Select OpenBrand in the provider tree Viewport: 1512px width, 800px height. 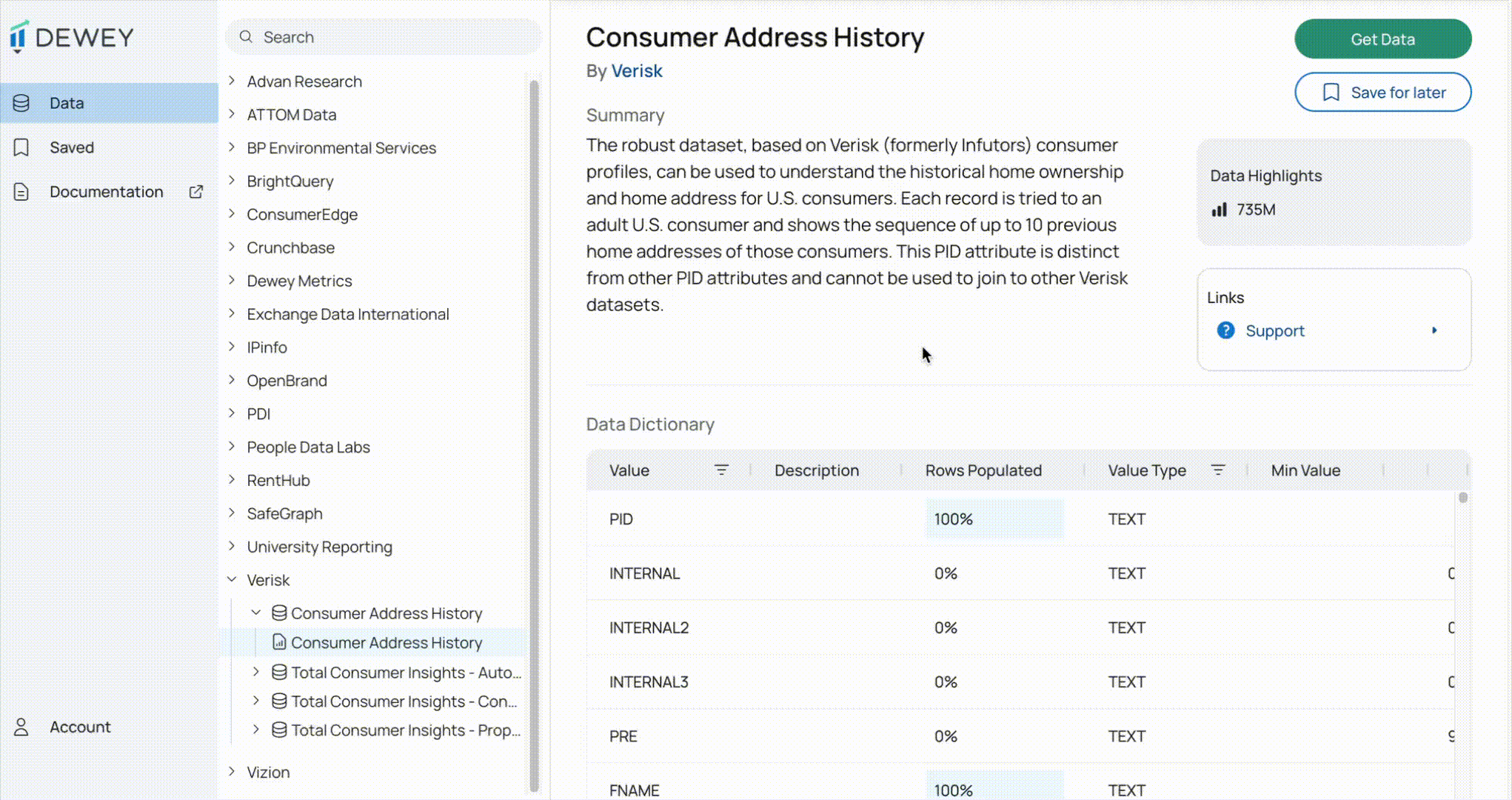287,381
